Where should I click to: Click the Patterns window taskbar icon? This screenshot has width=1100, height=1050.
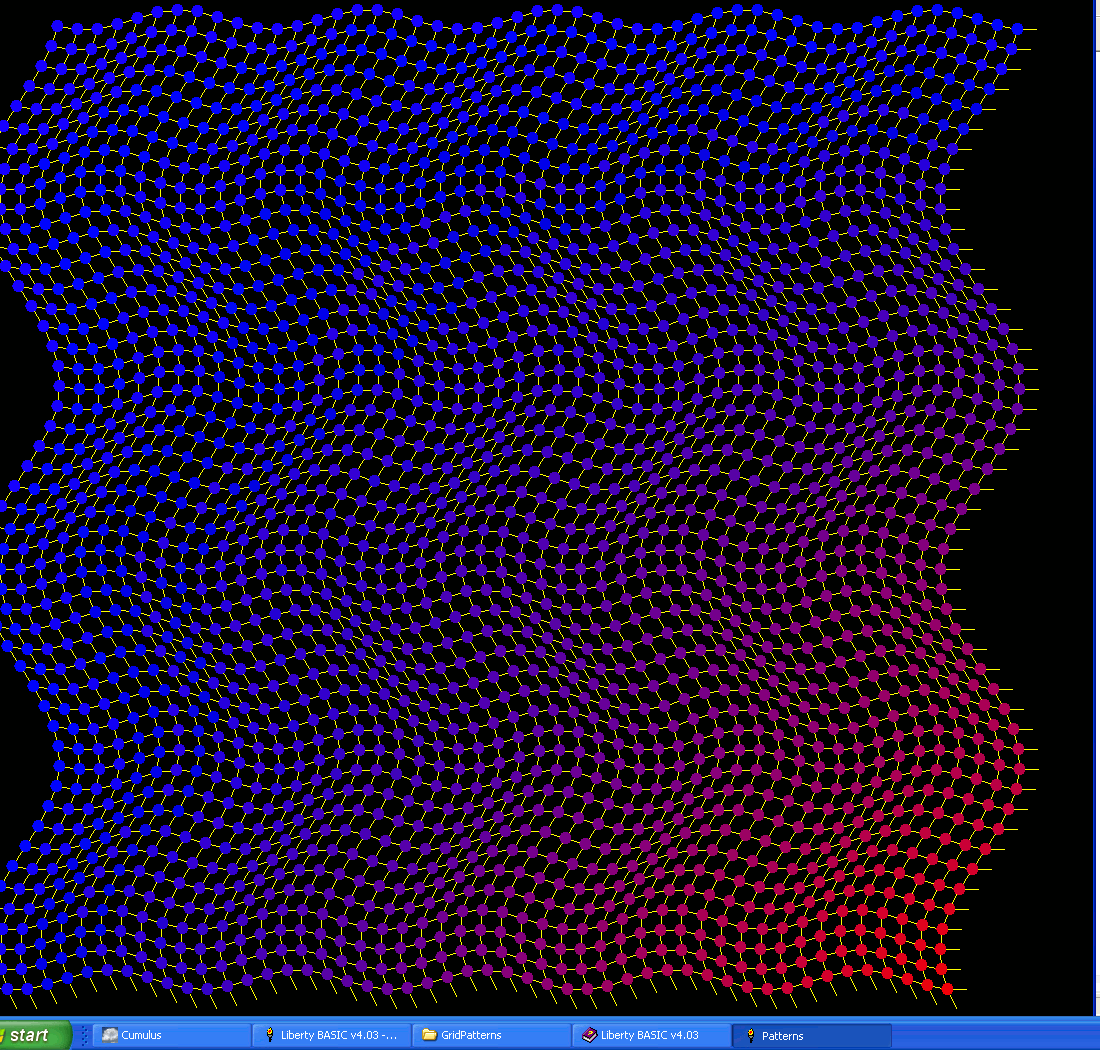(749, 1035)
